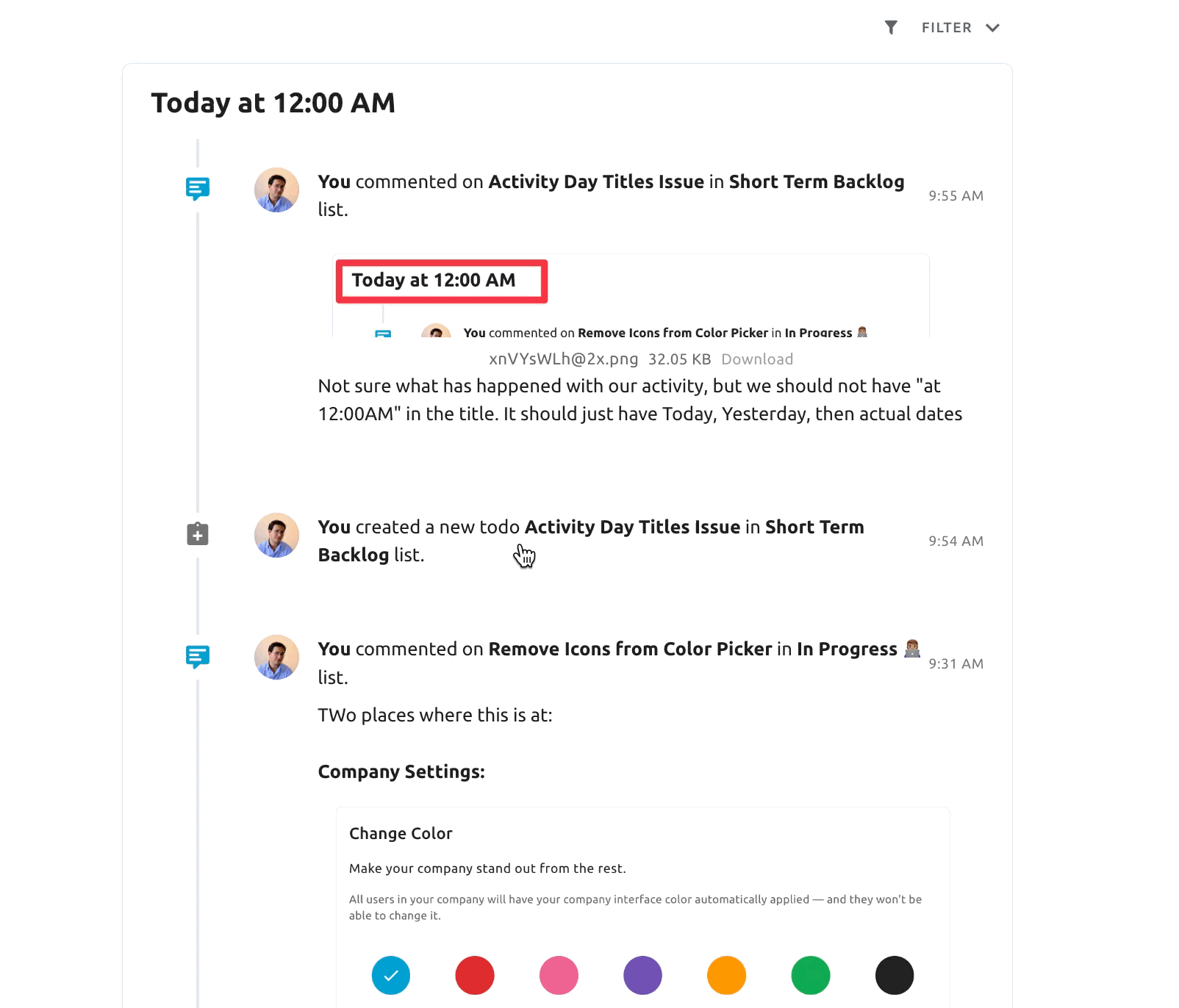The width and height of the screenshot is (1179, 1008).
Task: Open Activity Day Titles Issue from comment entry
Action: tap(595, 182)
